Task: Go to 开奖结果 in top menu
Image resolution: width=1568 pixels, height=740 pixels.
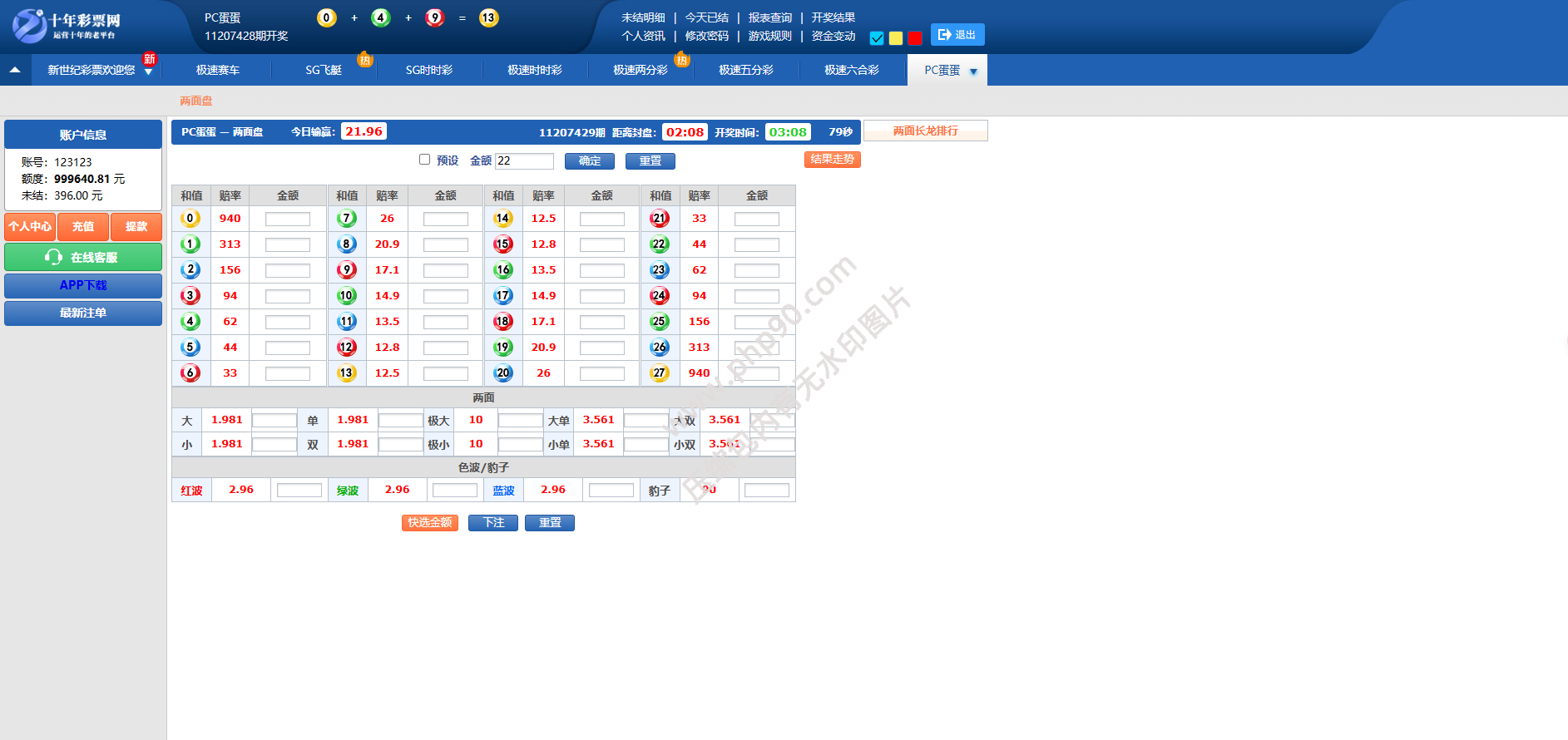Action: click(833, 17)
